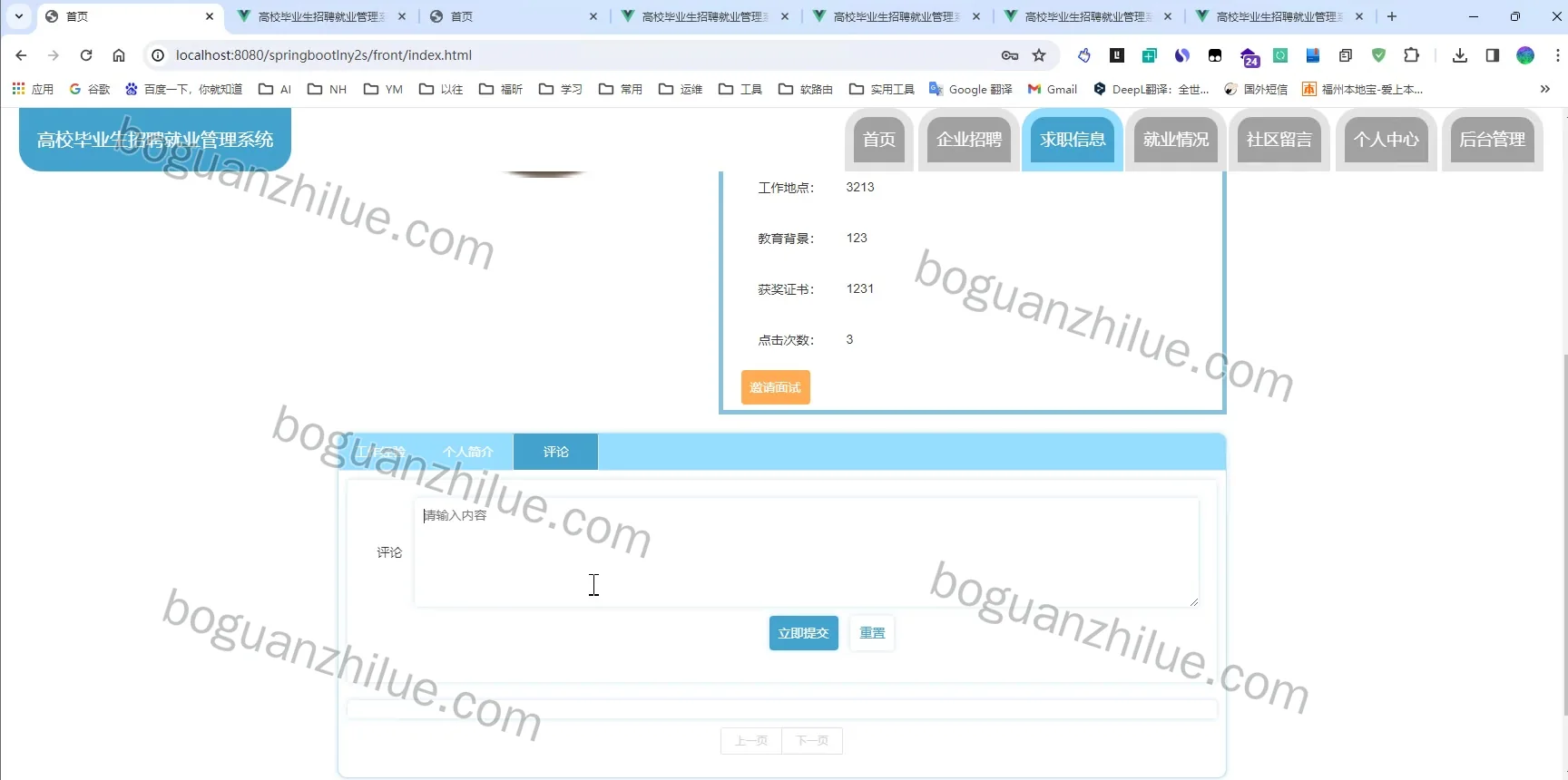Open the 学习 bookmarks folder
1568x780 pixels.
561,89
